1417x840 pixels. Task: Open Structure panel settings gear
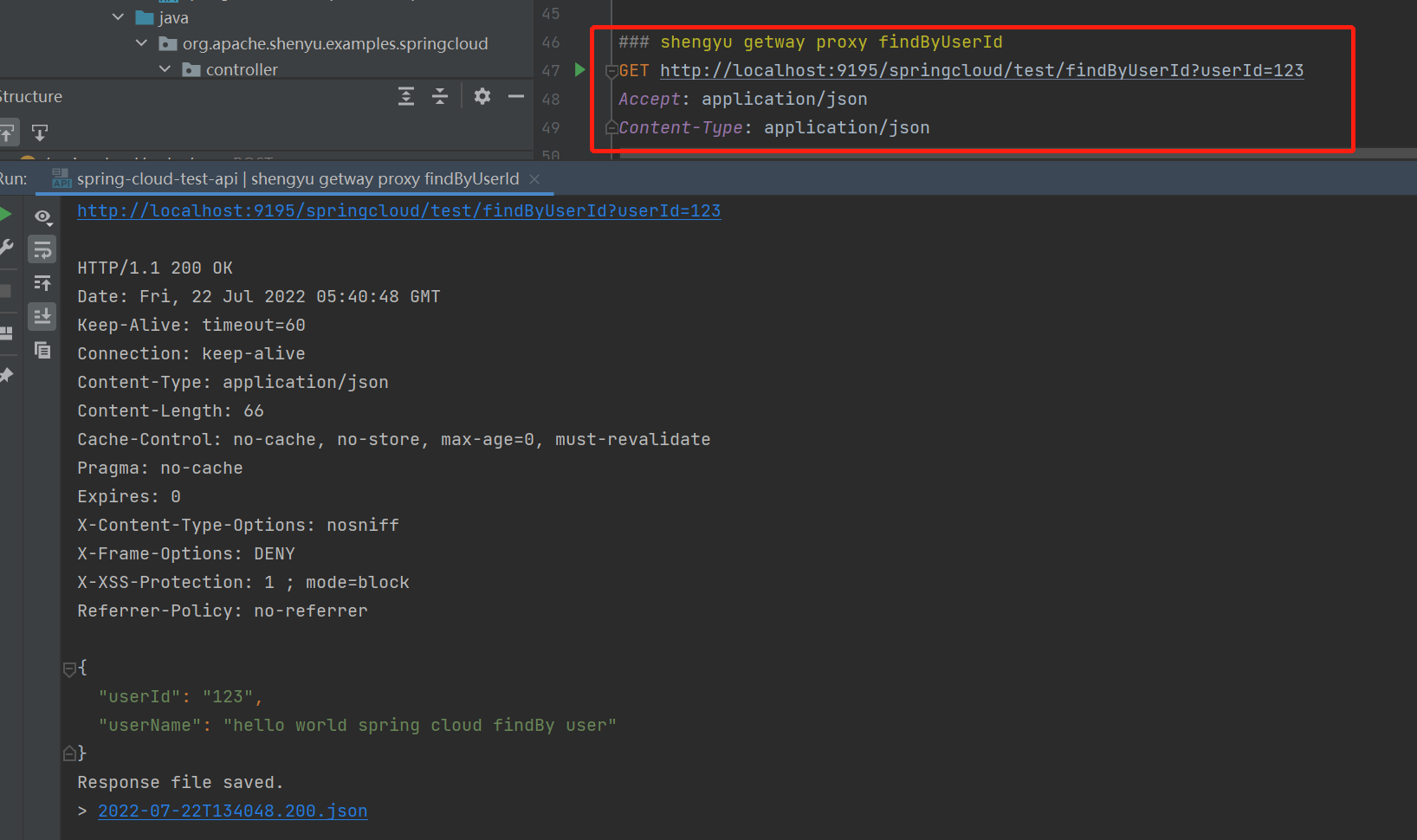point(482,96)
